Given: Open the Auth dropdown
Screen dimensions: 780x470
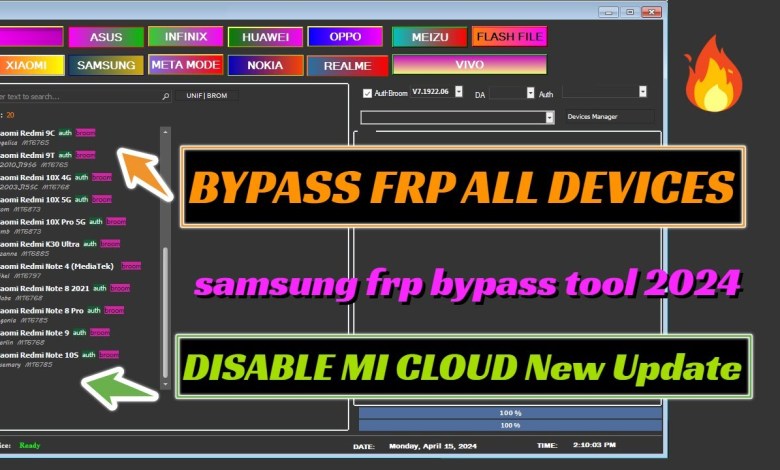Looking at the screenshot, I should pyautogui.click(x=643, y=92).
